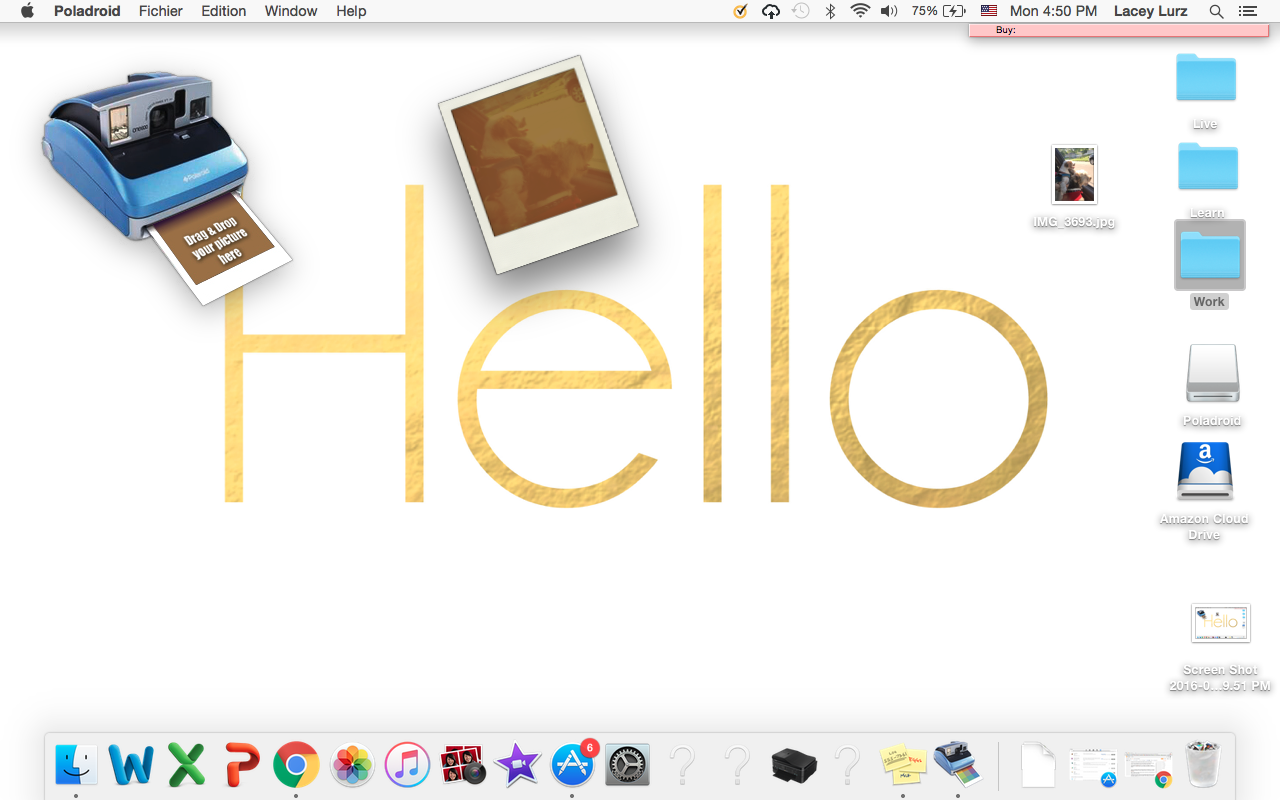This screenshot has width=1280, height=800.
Task: Open the Time Machine status menu
Action: click(801, 11)
